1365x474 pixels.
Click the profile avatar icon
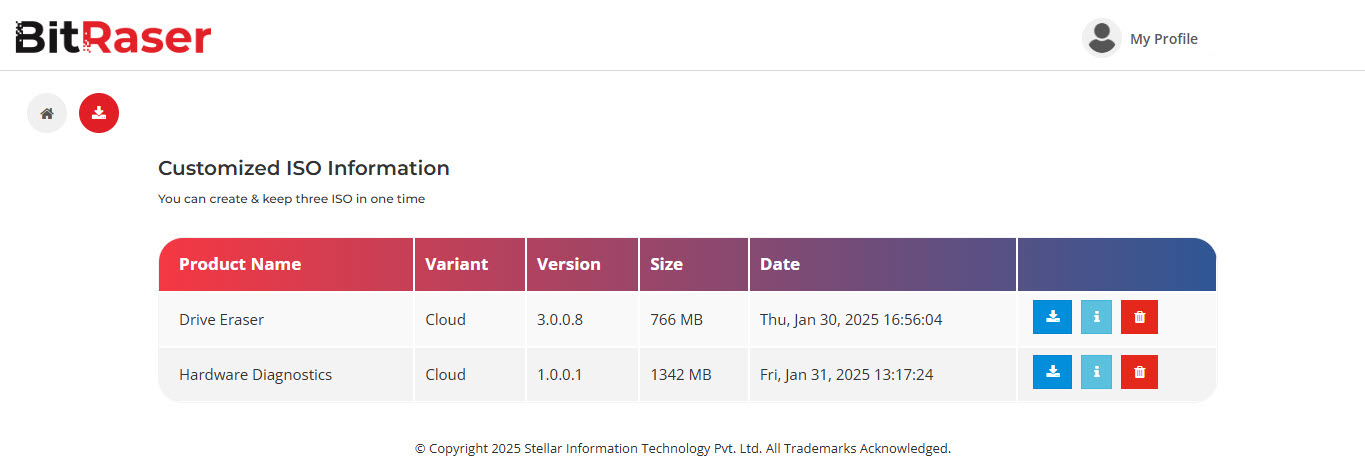(x=1101, y=38)
